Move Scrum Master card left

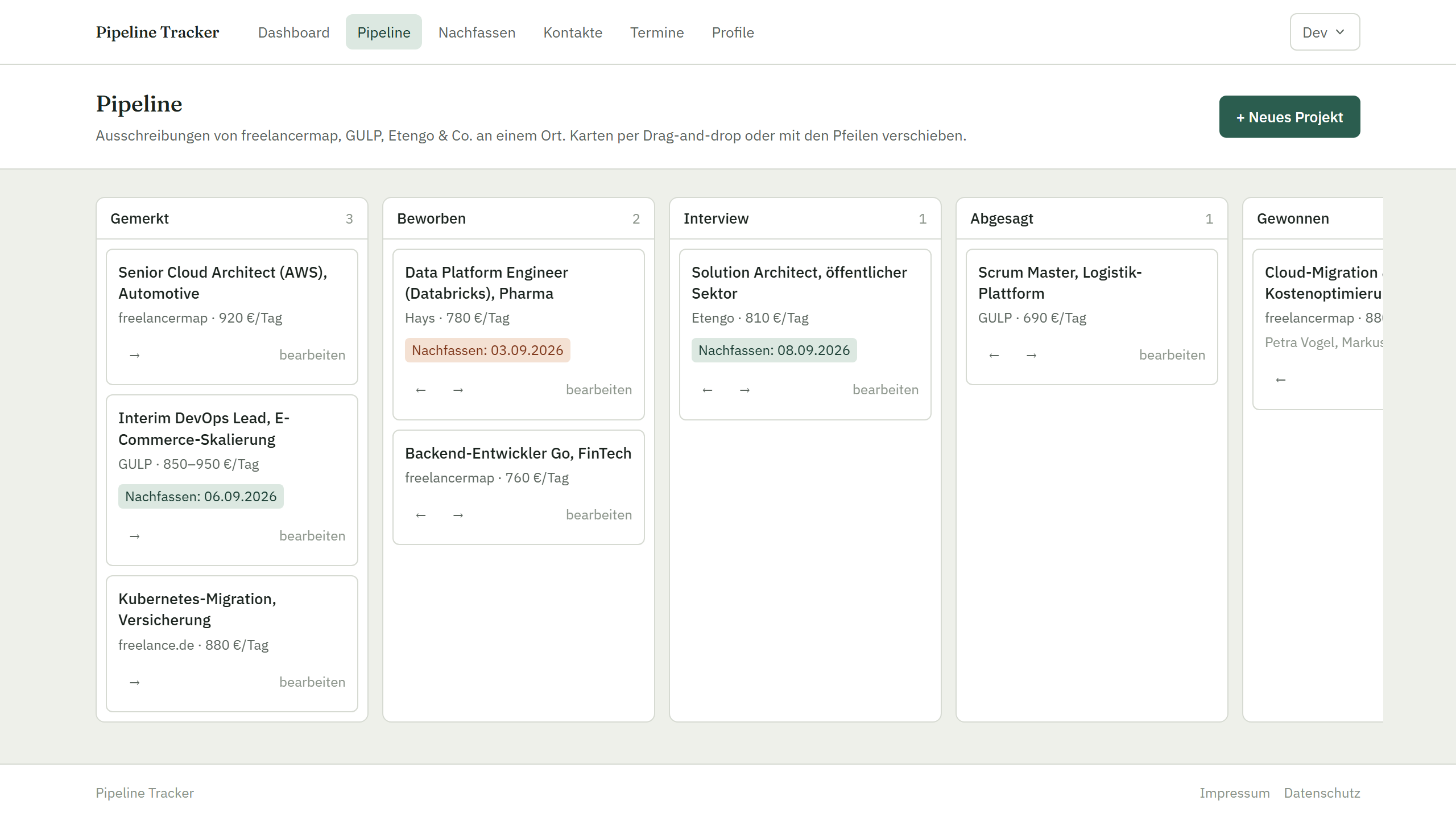(x=994, y=355)
